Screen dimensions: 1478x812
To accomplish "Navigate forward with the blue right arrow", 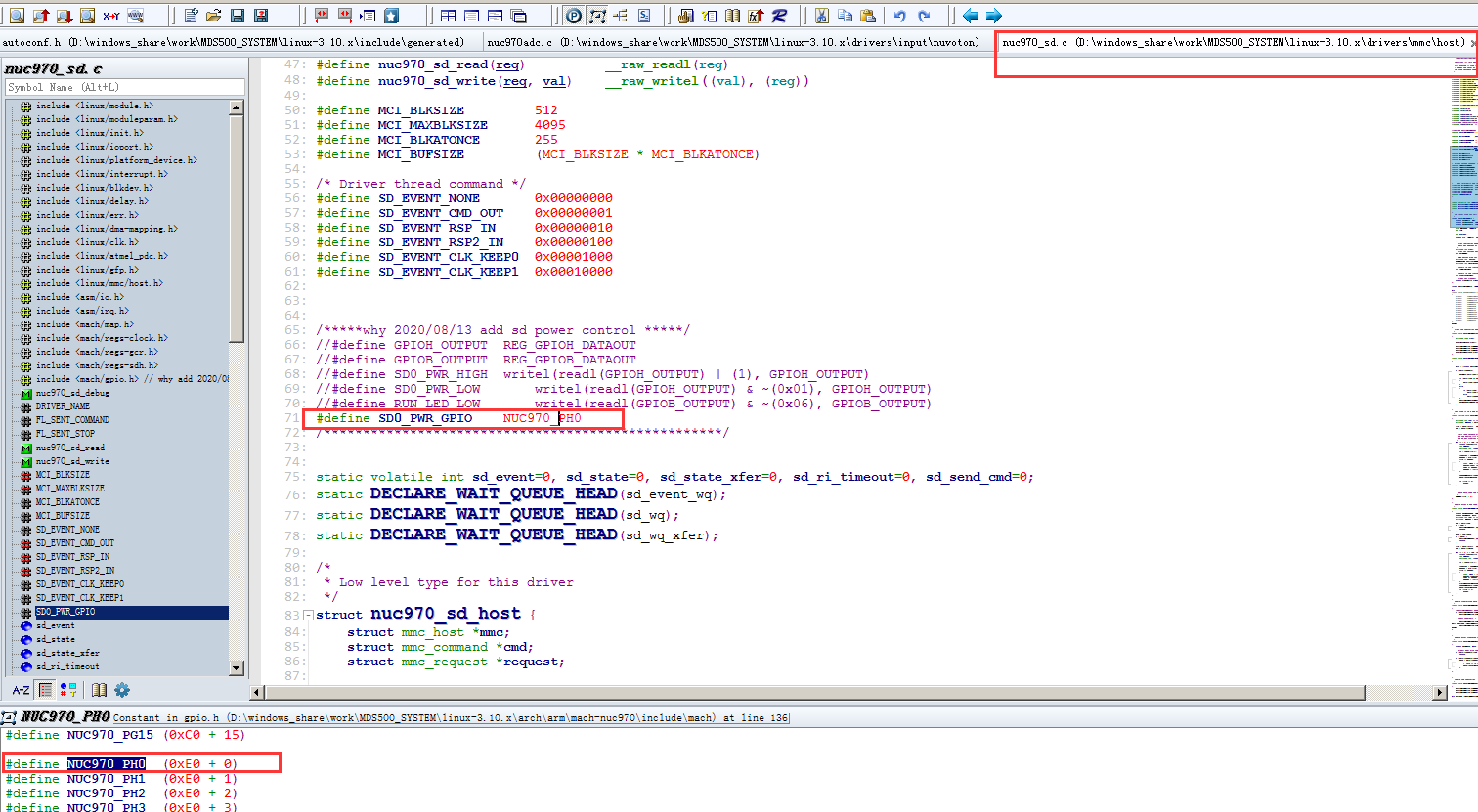I will pos(994,16).
